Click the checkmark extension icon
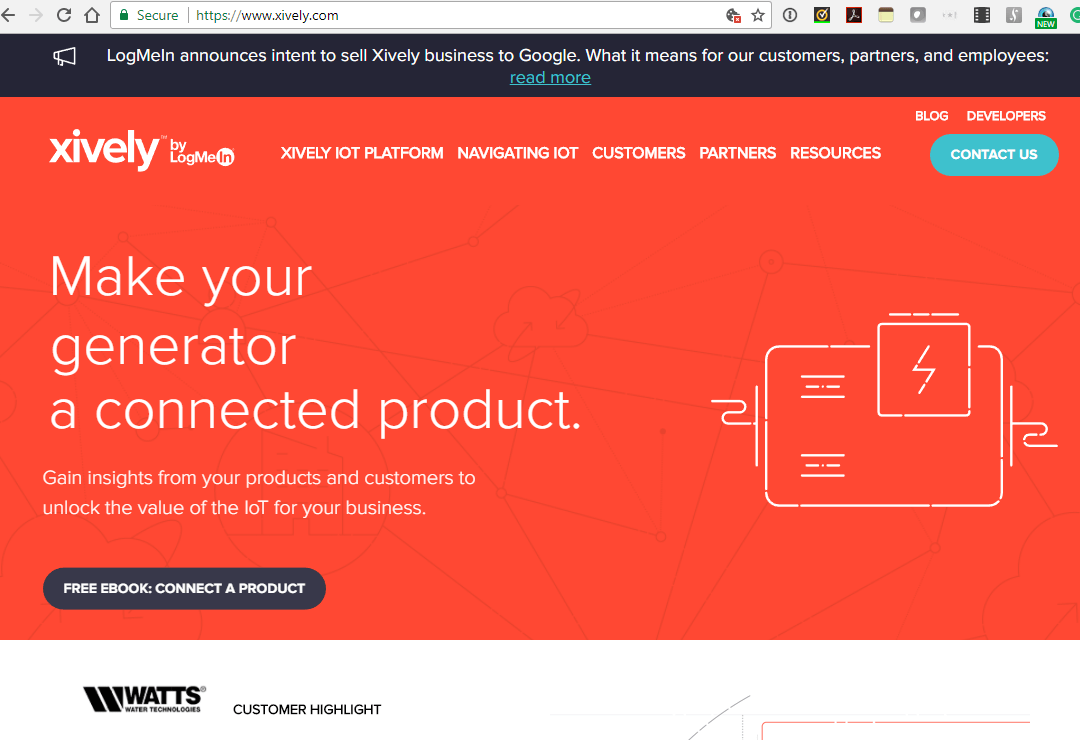 coord(821,15)
